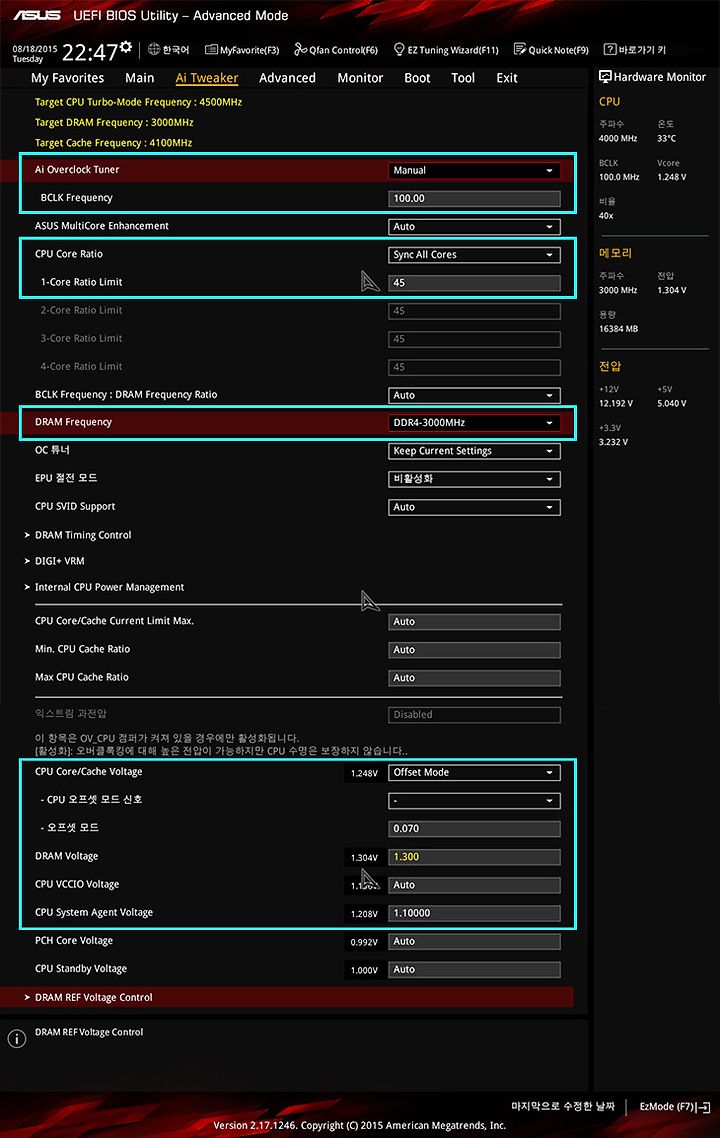The height and width of the screenshot is (1138, 720).
Task: Click the Target DRAM Frequency : 3000MHz text
Action: click(x=114, y=123)
